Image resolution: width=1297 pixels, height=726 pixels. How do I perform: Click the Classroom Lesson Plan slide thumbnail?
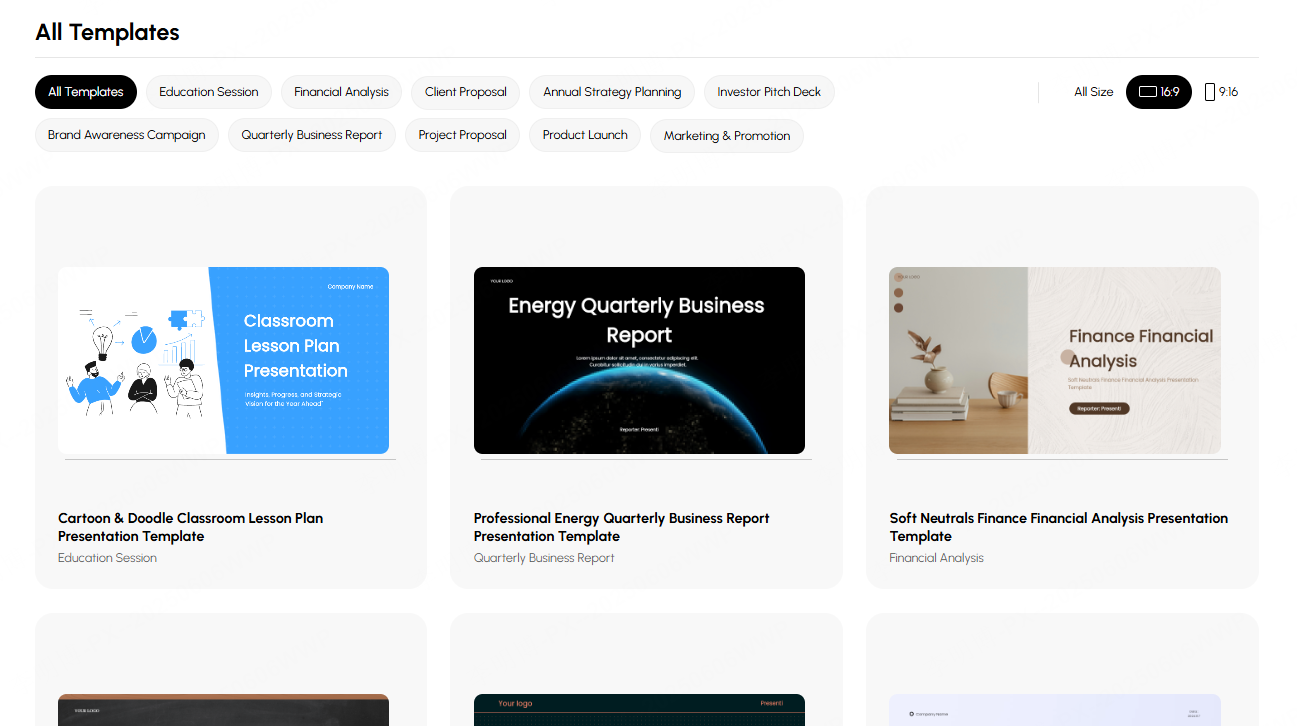click(x=224, y=360)
